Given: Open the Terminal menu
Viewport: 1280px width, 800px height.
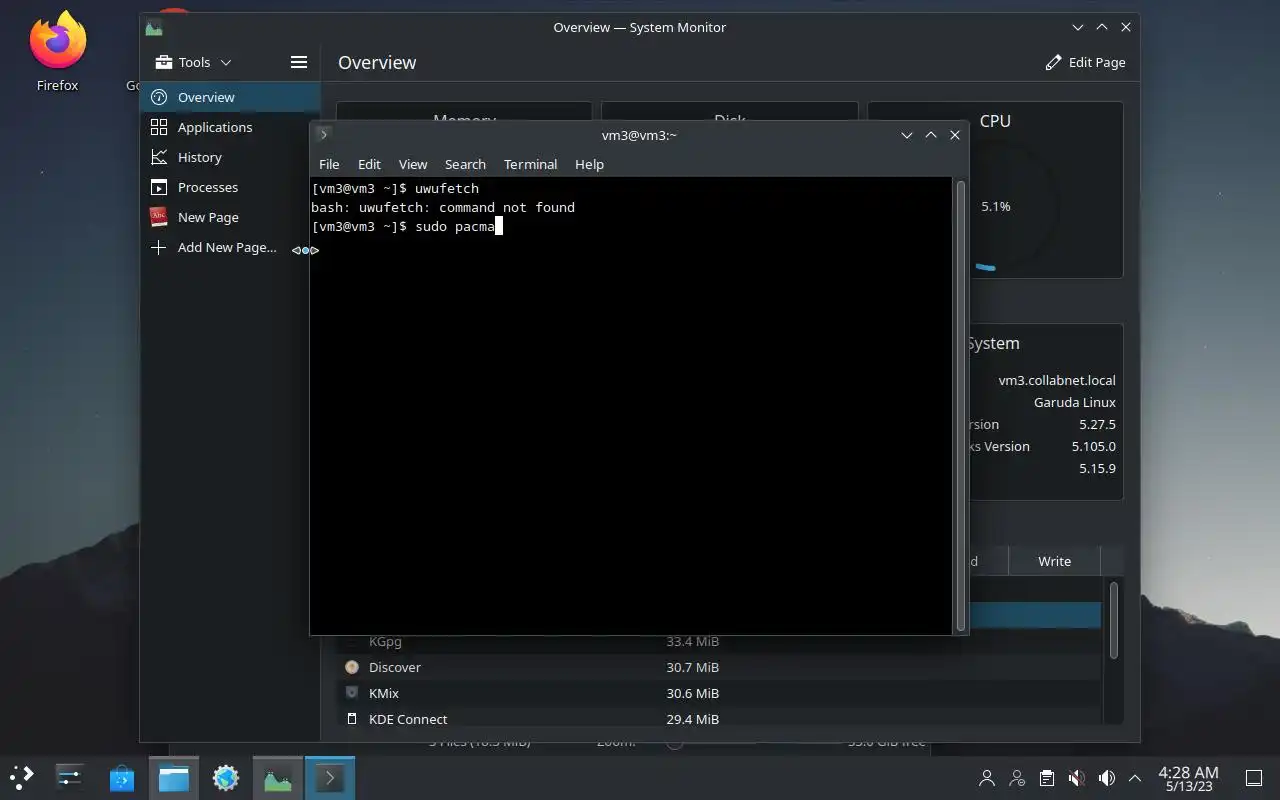Looking at the screenshot, I should point(530,164).
